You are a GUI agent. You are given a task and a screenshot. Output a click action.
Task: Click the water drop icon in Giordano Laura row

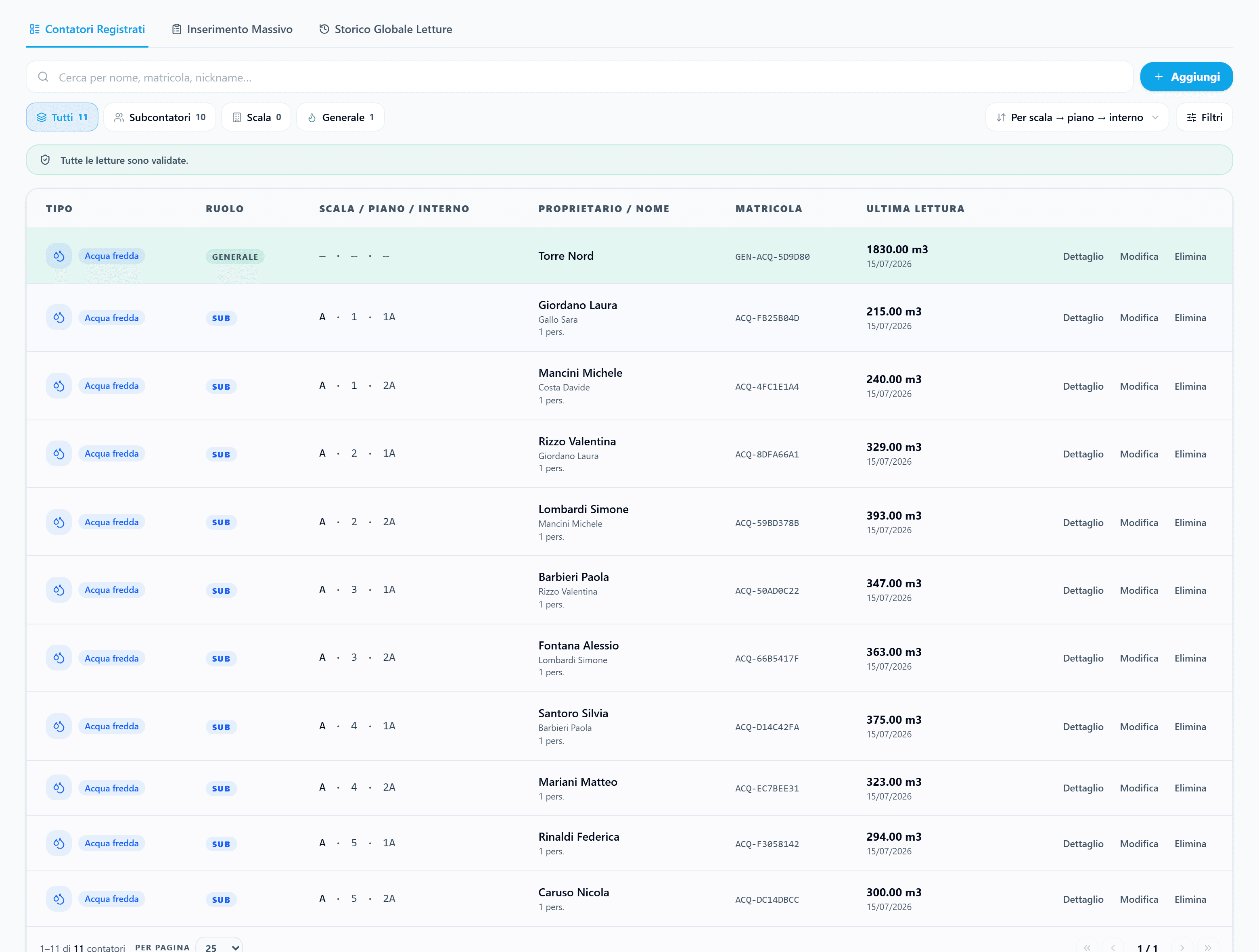(x=59, y=317)
